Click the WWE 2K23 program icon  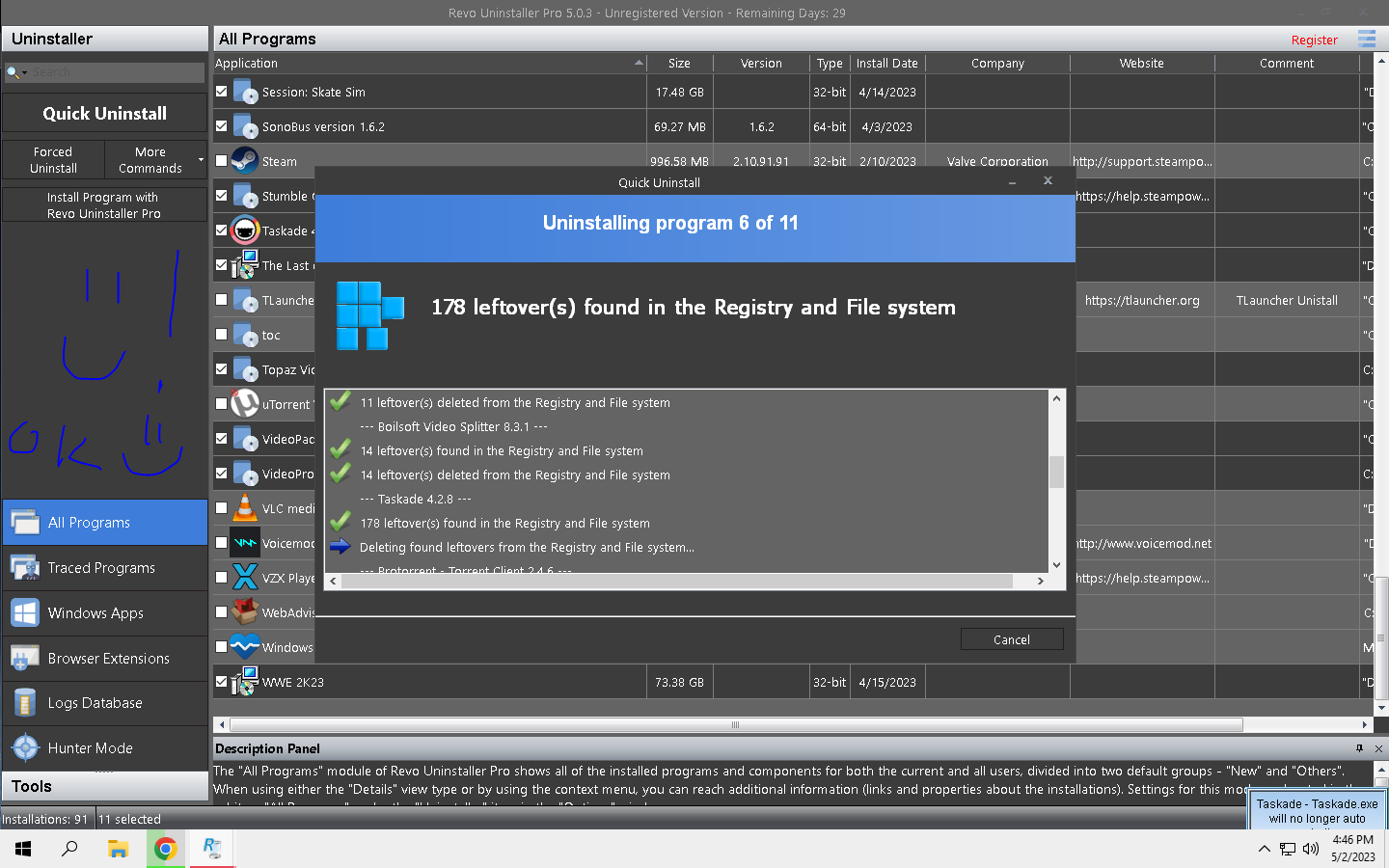(x=245, y=681)
